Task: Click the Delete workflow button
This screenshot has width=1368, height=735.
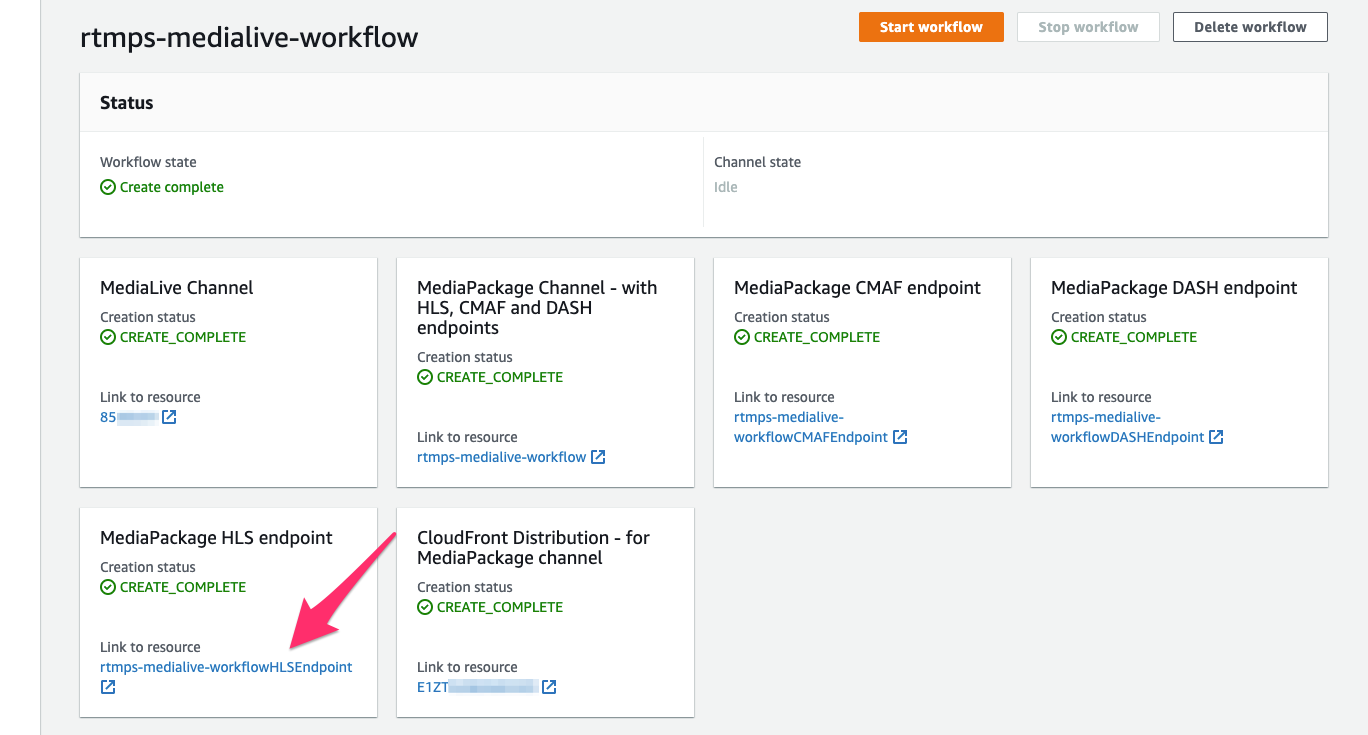Action: [1250, 27]
